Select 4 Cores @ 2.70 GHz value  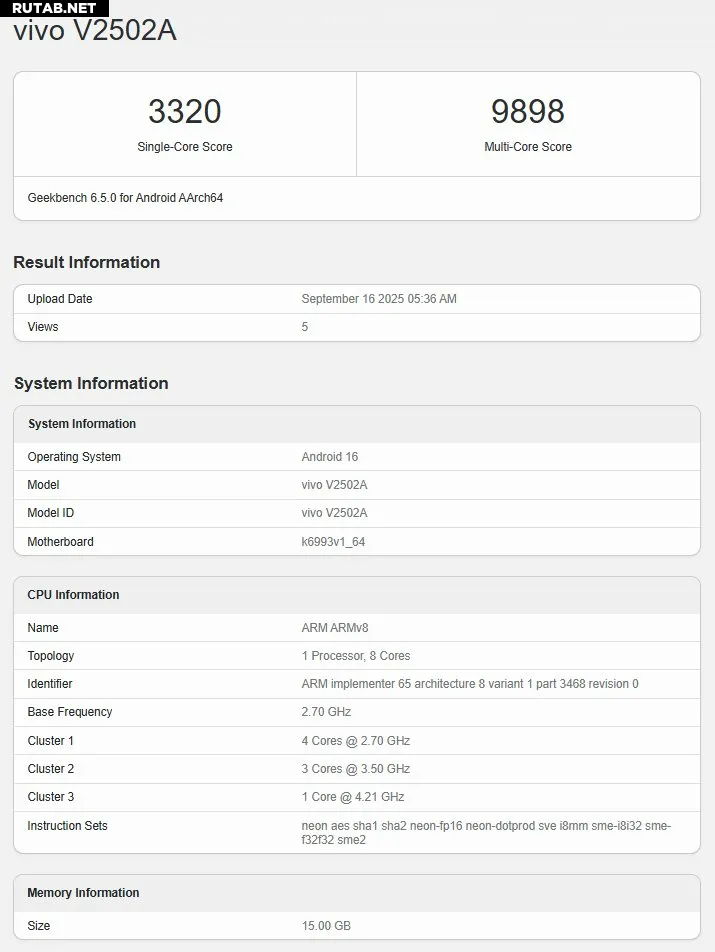click(356, 741)
